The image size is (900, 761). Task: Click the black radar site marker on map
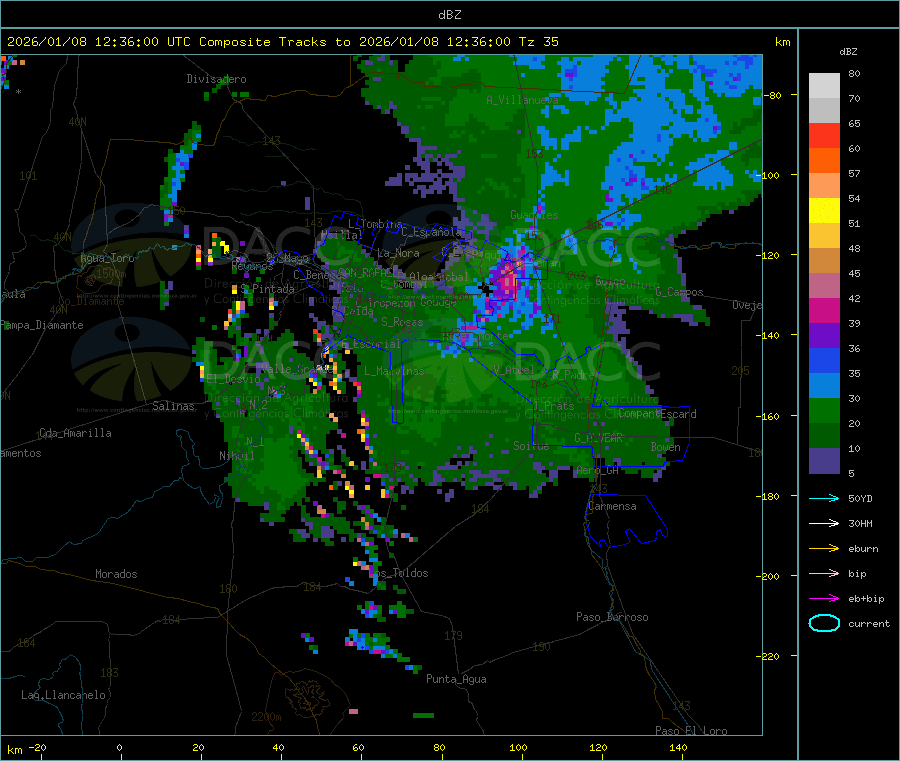(487, 290)
